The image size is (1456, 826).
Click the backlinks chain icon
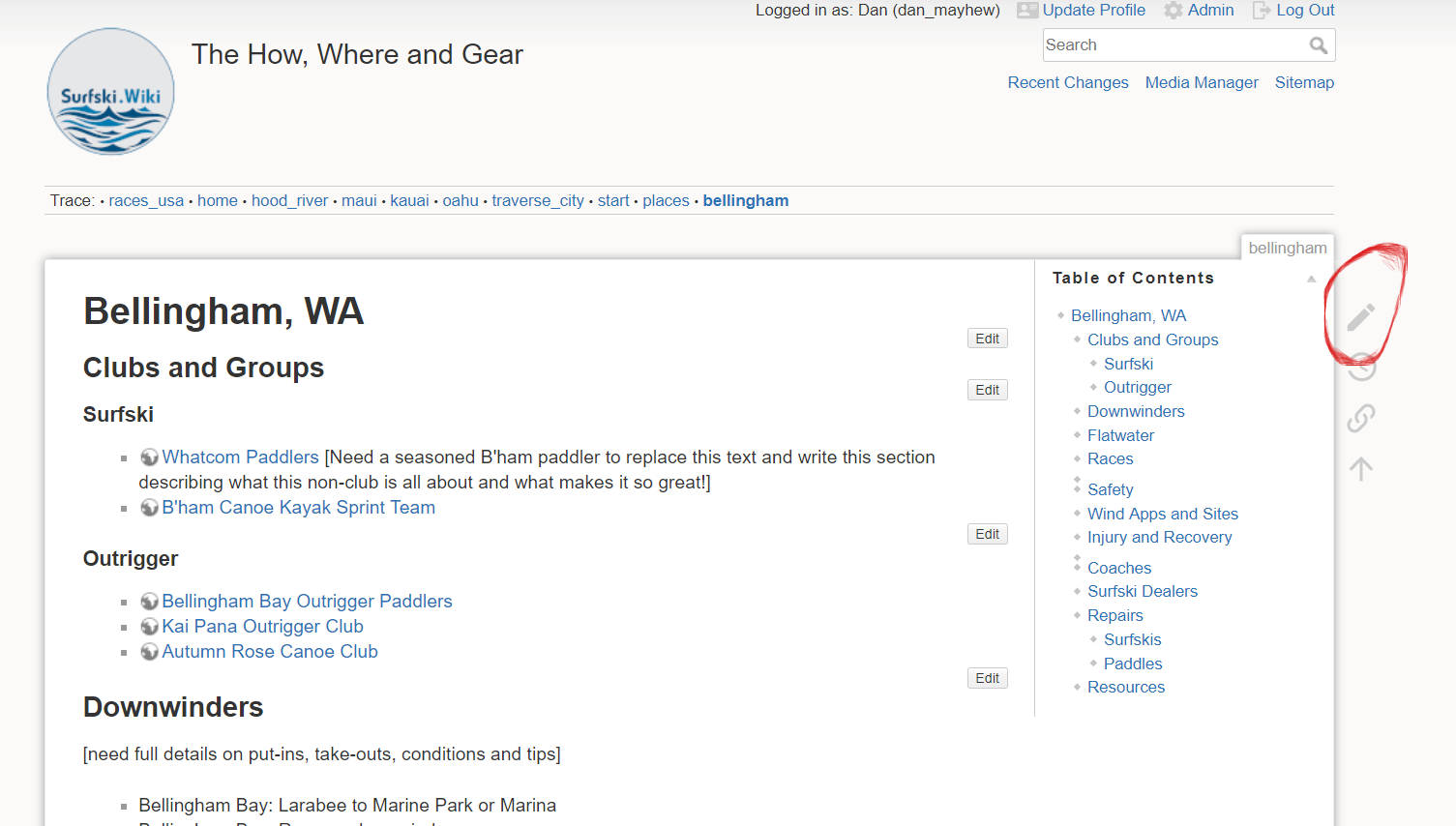pyautogui.click(x=1361, y=418)
